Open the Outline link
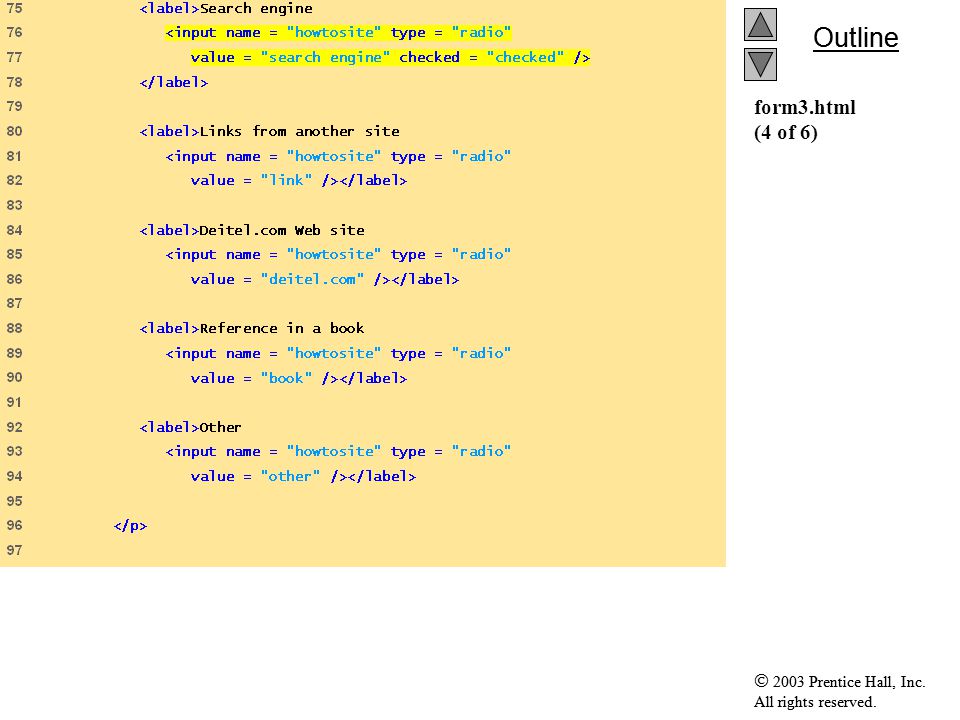Viewport: 960px width, 720px height. (855, 38)
